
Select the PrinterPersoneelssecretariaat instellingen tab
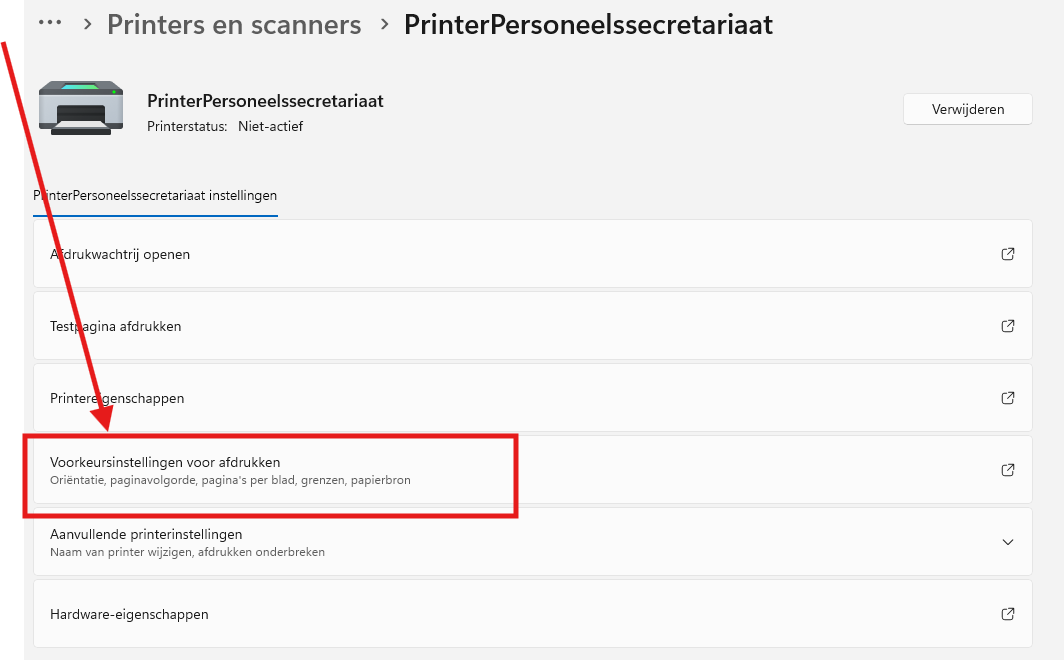155,196
